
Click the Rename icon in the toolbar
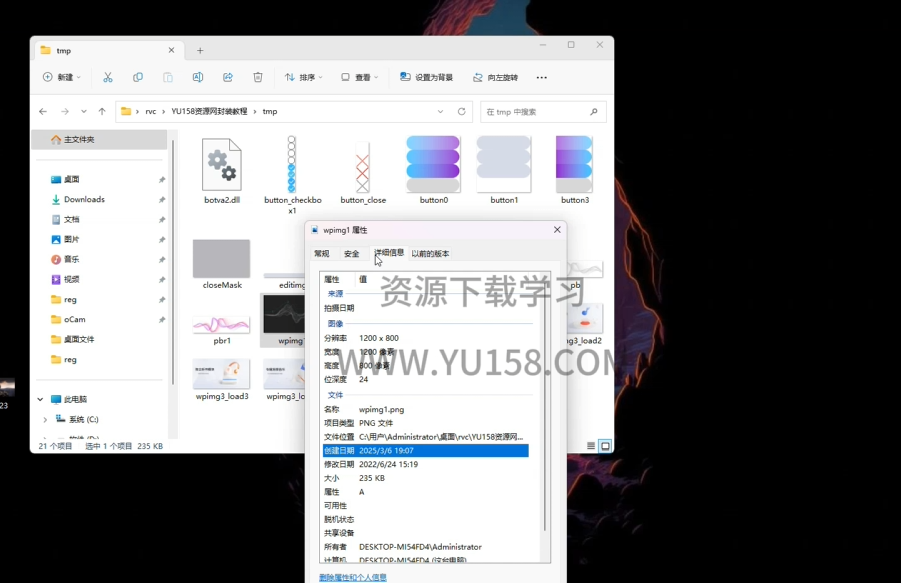point(199,77)
